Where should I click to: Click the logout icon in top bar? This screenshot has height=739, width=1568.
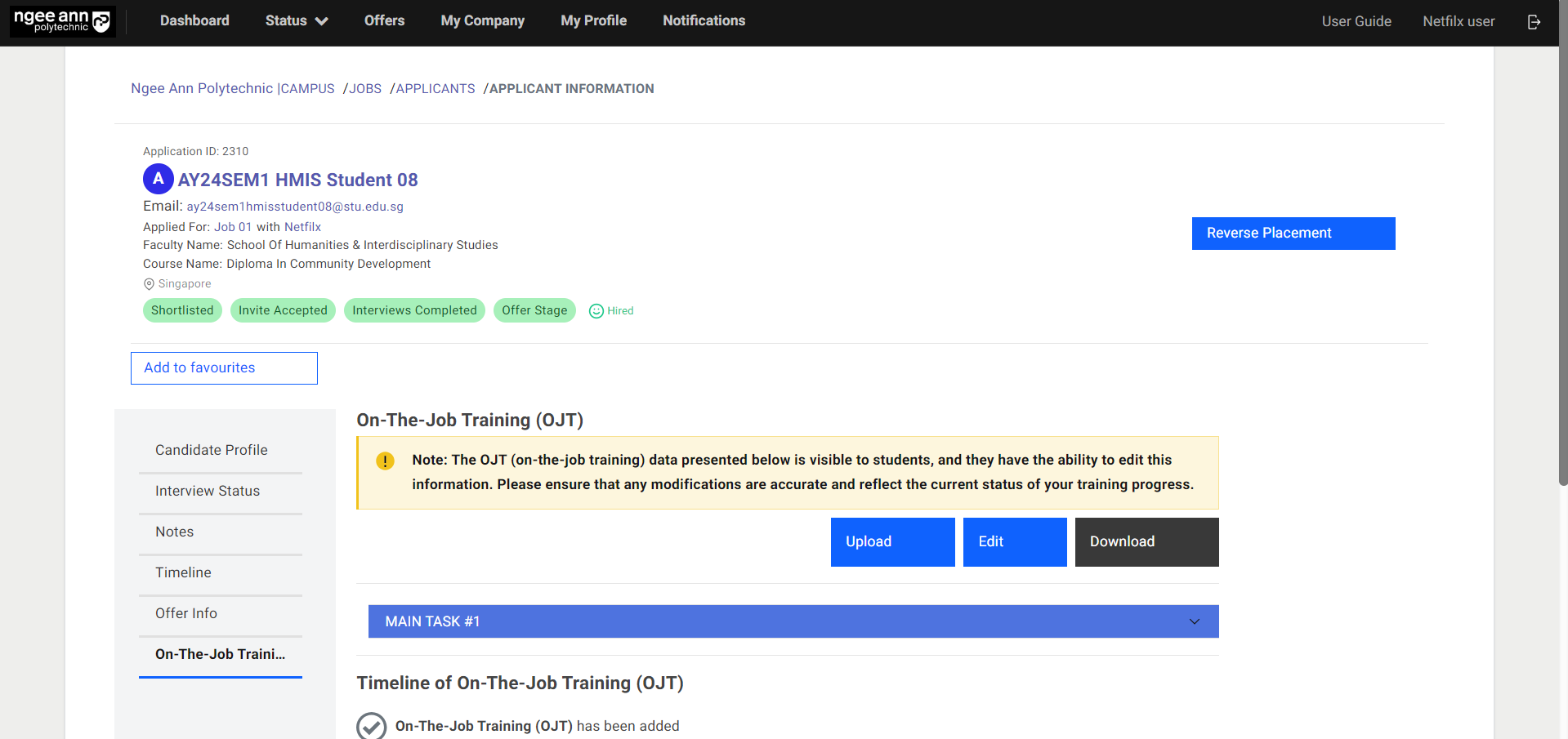point(1534,22)
